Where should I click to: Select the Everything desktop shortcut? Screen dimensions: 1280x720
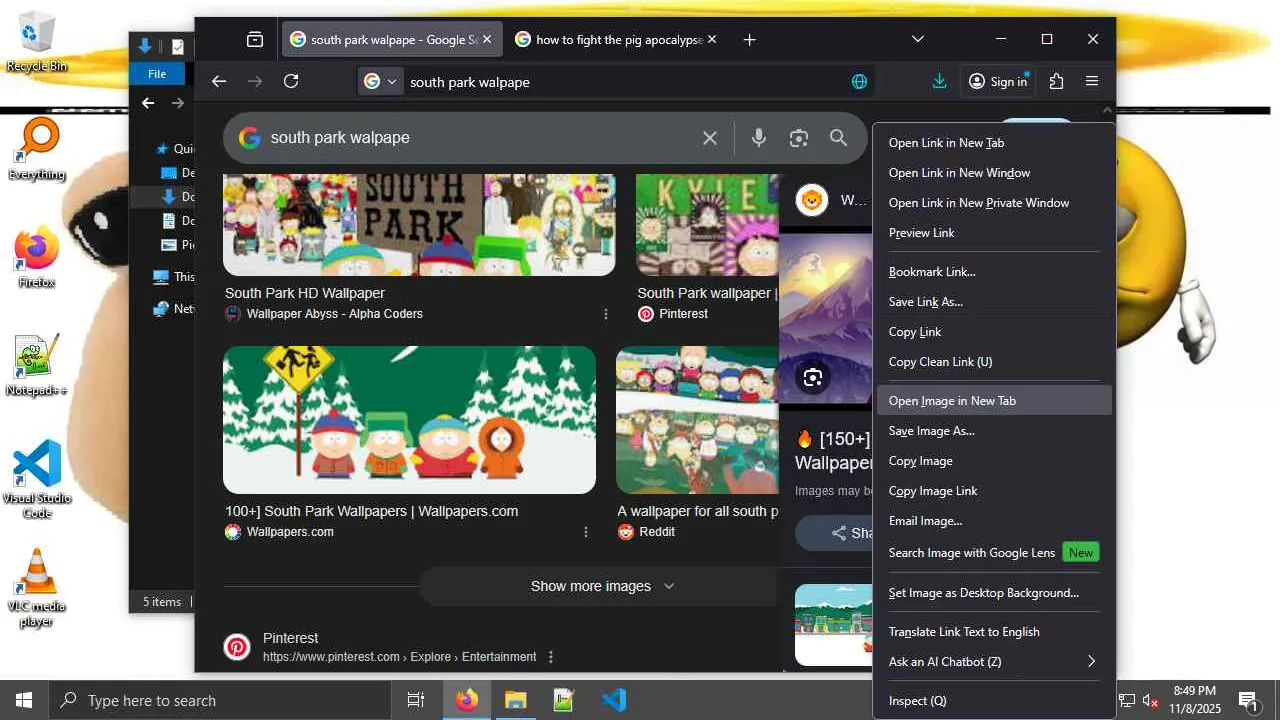[37, 148]
